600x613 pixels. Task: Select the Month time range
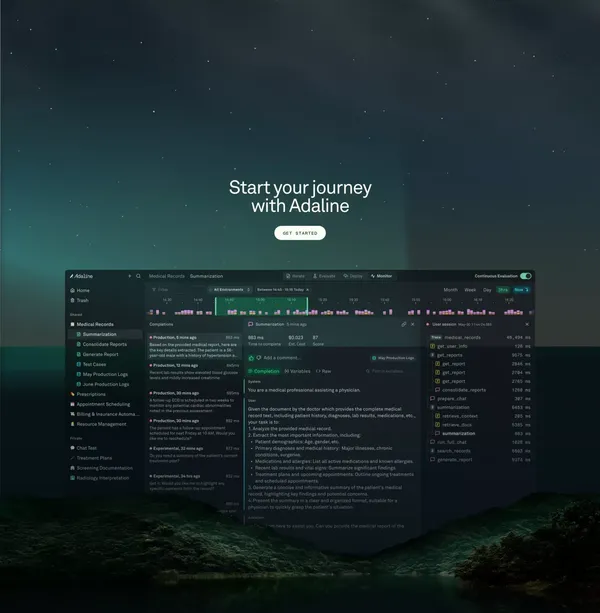tap(450, 290)
